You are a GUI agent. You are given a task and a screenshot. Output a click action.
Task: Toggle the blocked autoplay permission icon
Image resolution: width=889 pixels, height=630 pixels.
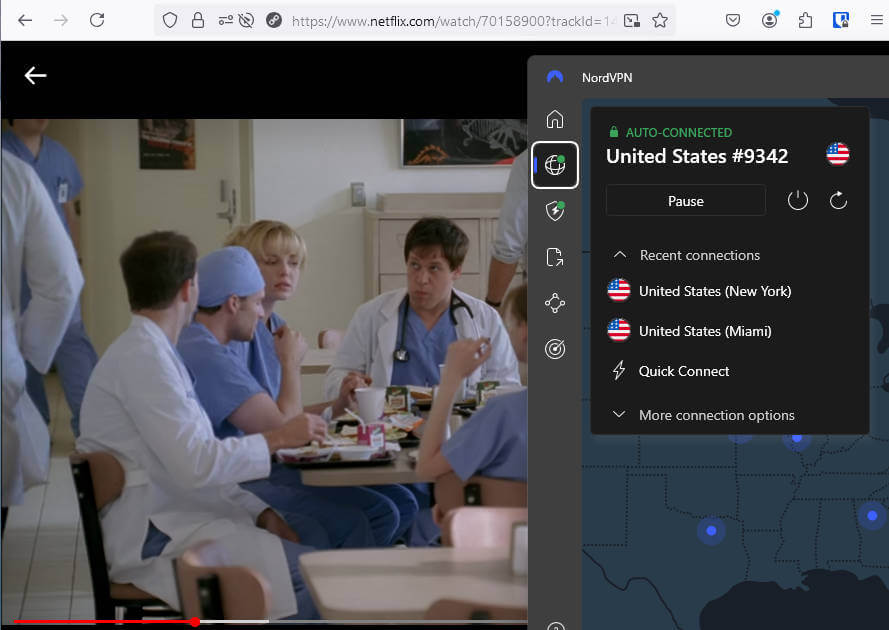(x=247, y=20)
